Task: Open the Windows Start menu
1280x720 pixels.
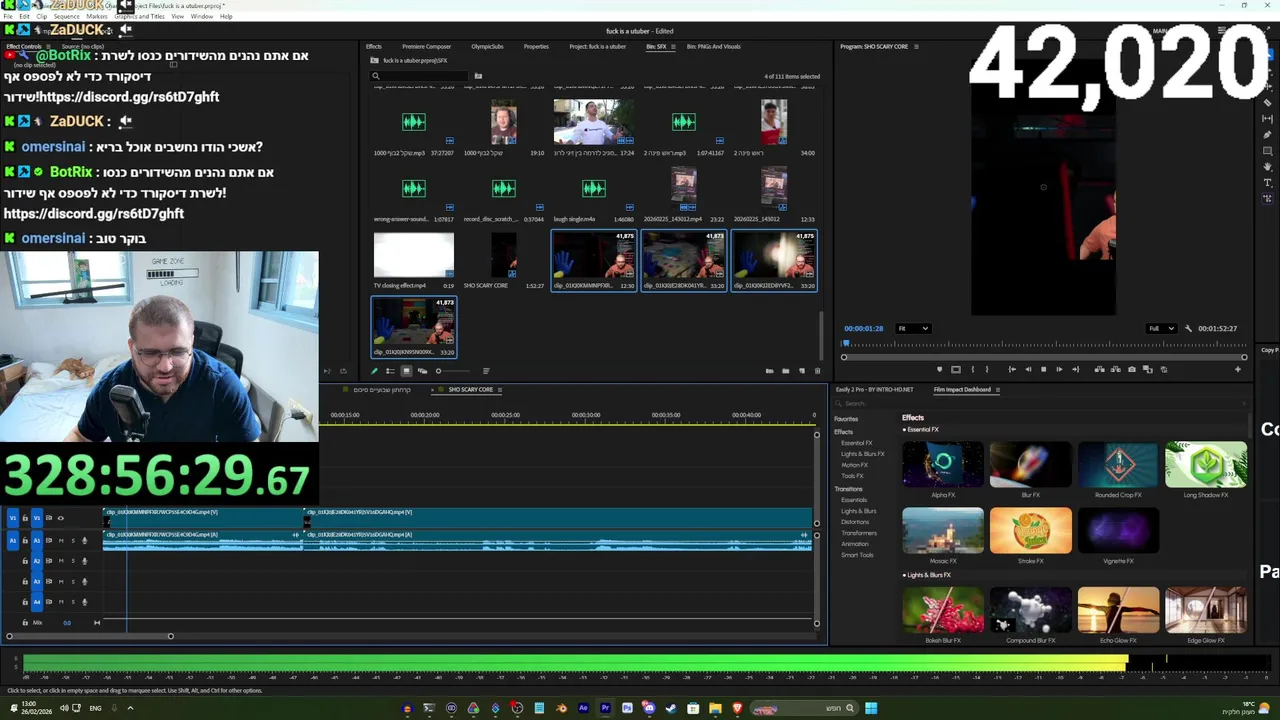Action: 871,708
